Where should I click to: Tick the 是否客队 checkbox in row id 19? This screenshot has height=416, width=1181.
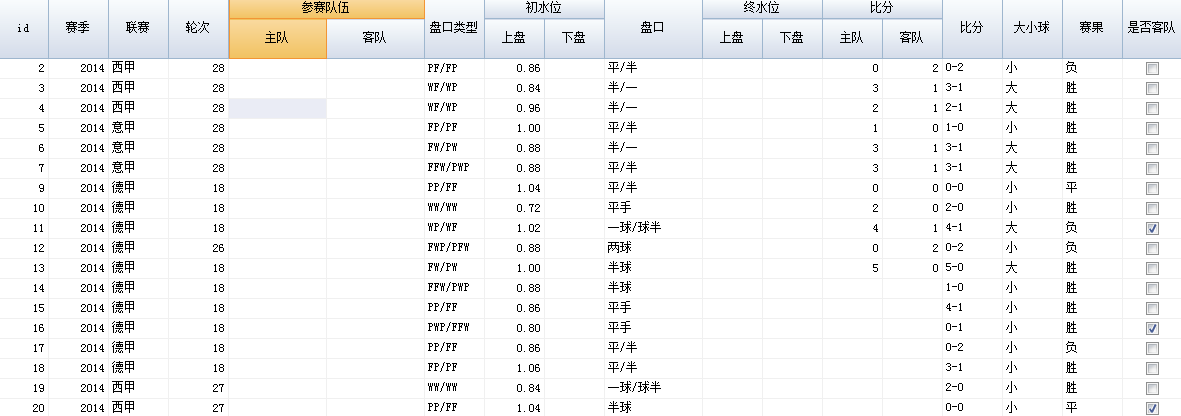(x=1152, y=388)
